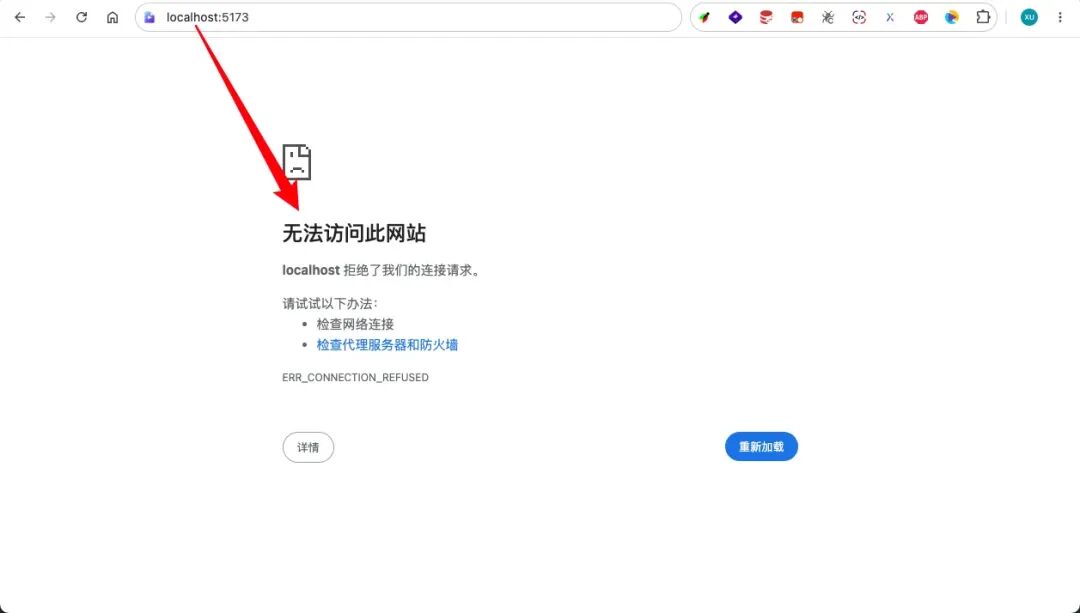
Task: Open the puzzle-piece Extensions menu
Action: (983, 17)
